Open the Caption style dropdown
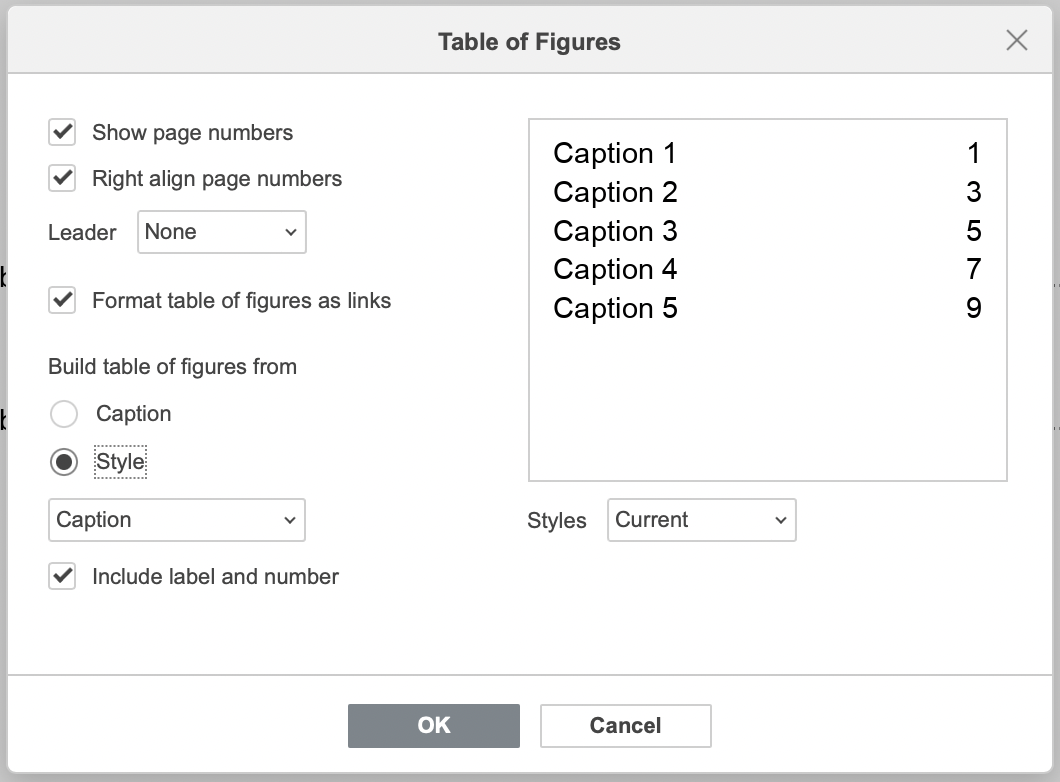 (176, 520)
